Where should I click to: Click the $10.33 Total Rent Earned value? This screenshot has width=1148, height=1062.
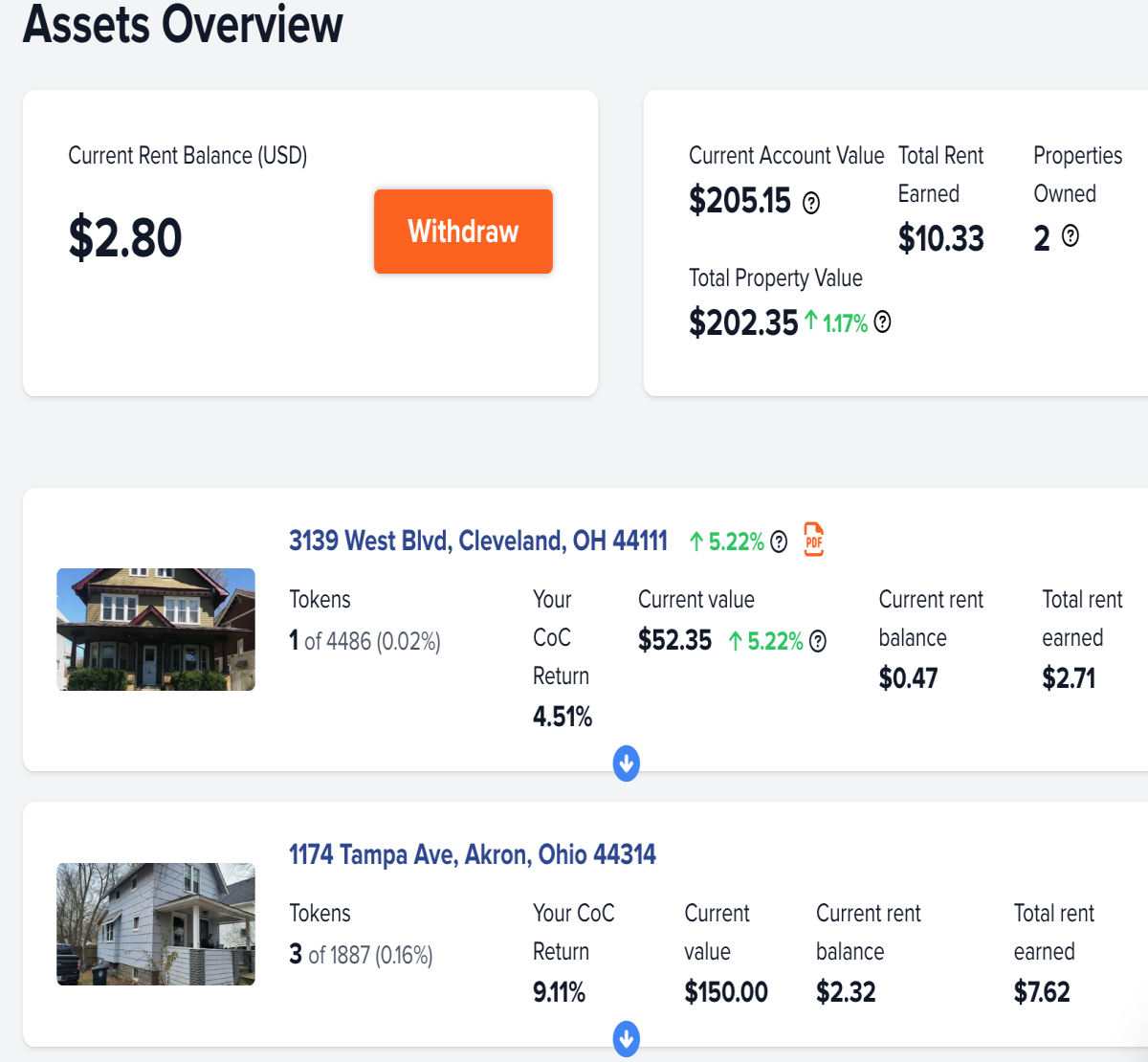coord(940,238)
